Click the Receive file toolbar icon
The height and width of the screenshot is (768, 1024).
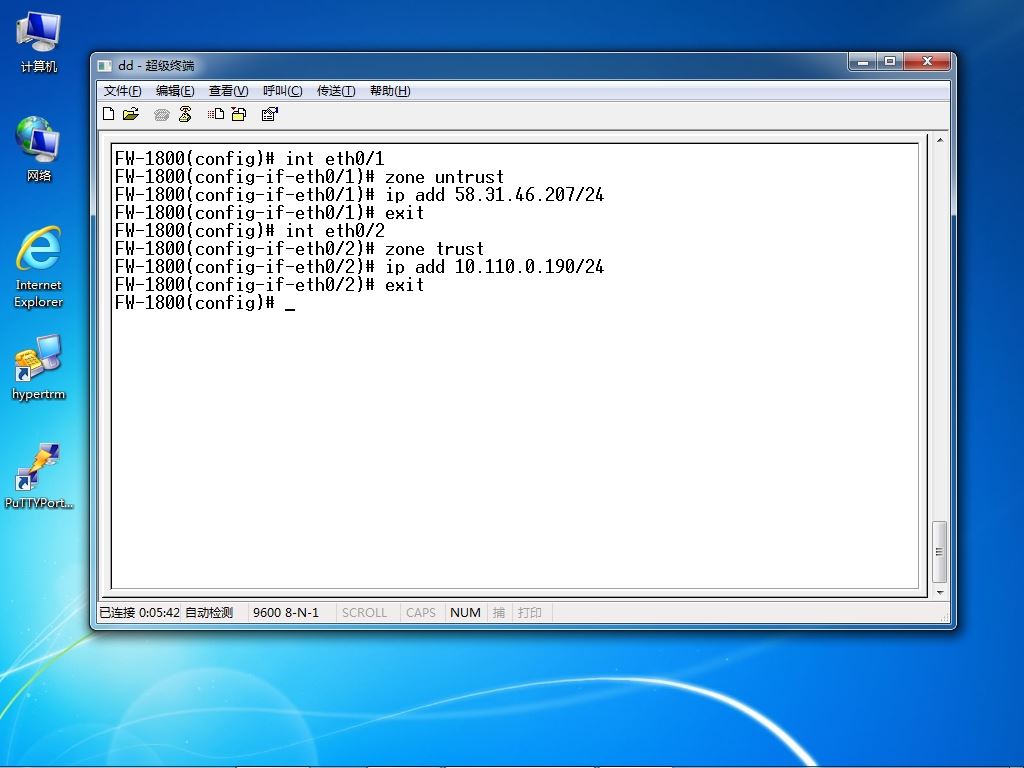(239, 114)
